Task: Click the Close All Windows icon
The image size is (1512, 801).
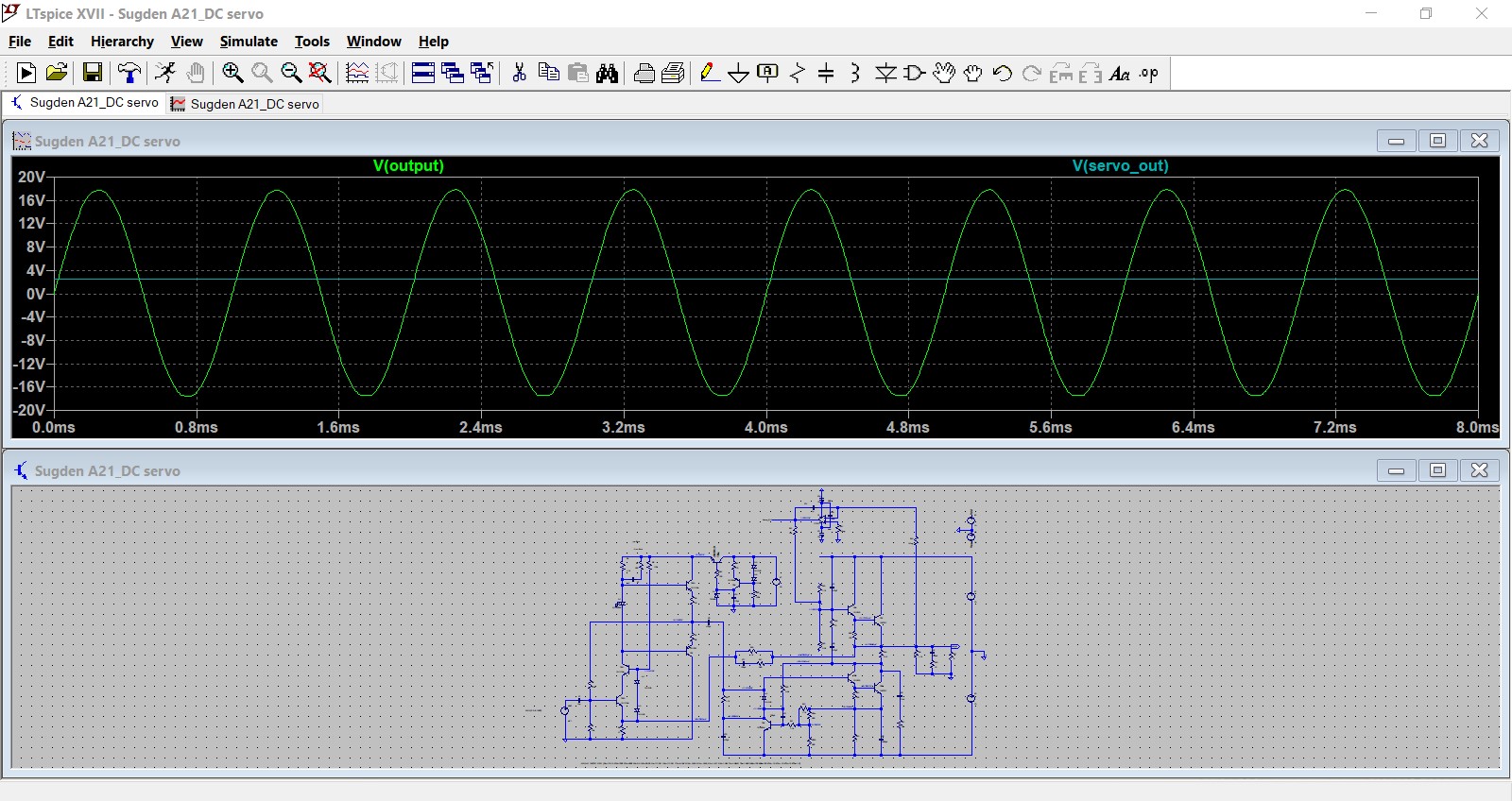Action: 482,73
